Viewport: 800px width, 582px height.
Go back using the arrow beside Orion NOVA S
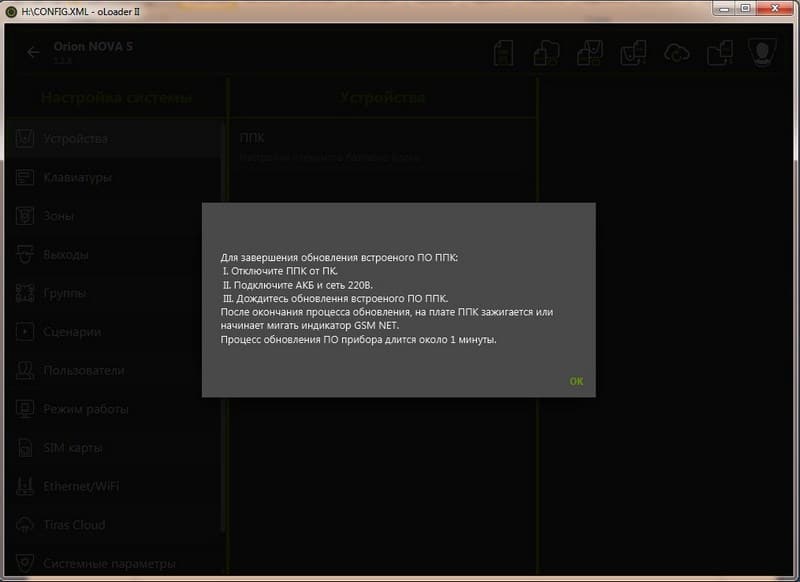click(33, 53)
